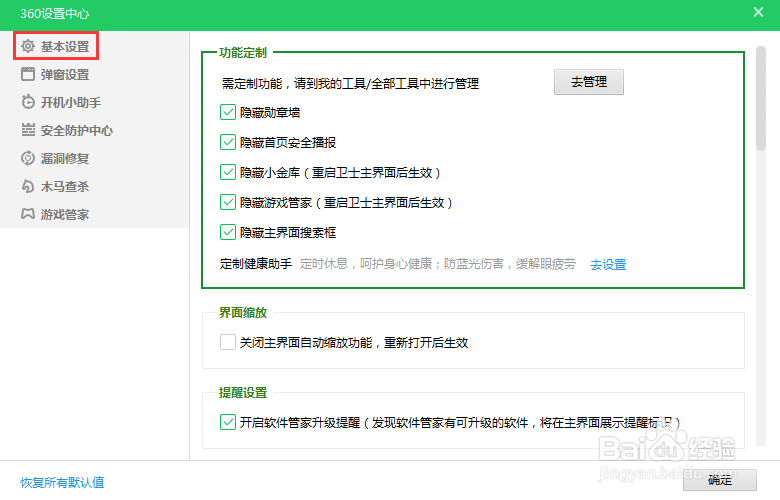Open the 去设置 link for 健康助手

click(x=608, y=265)
